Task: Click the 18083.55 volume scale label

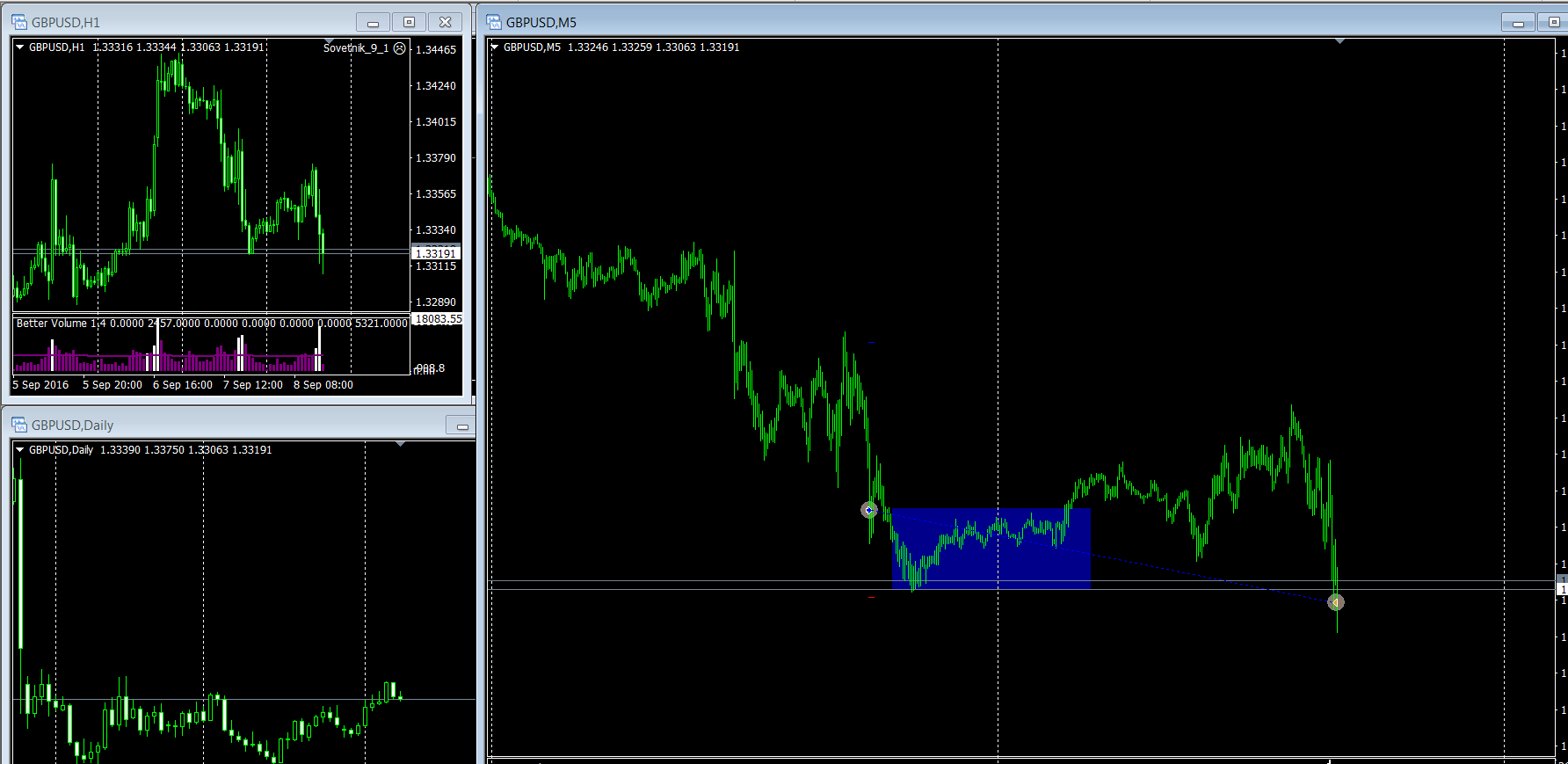Action: coord(438,319)
